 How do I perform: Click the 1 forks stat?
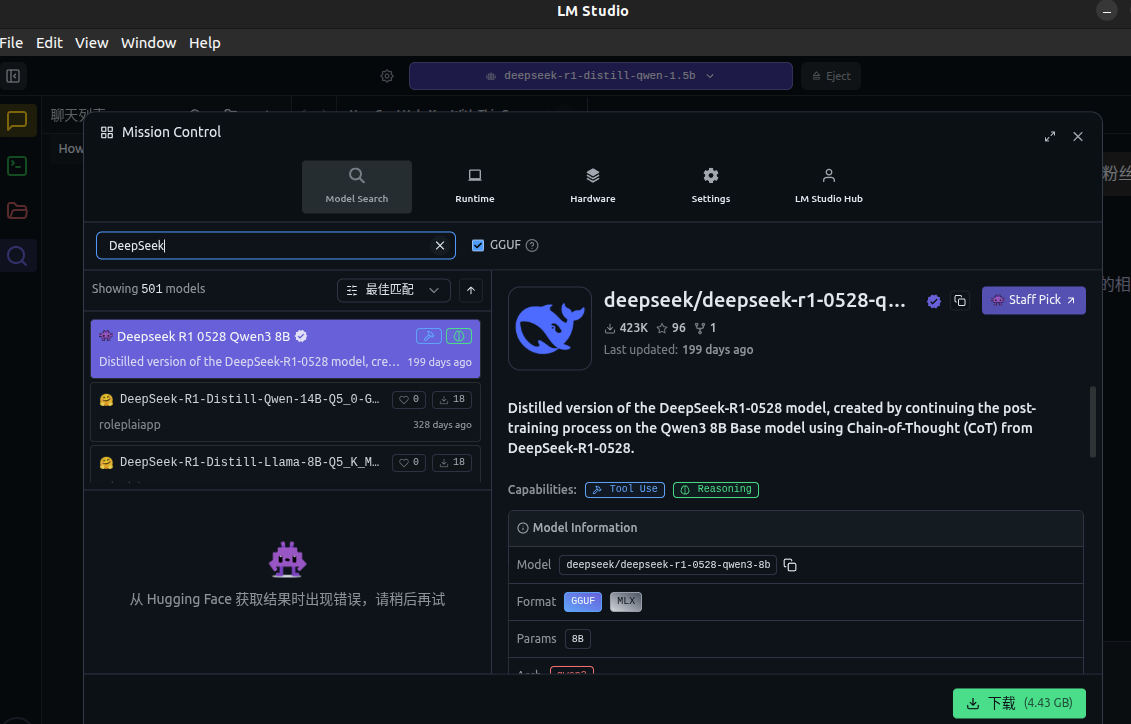pyautogui.click(x=705, y=327)
